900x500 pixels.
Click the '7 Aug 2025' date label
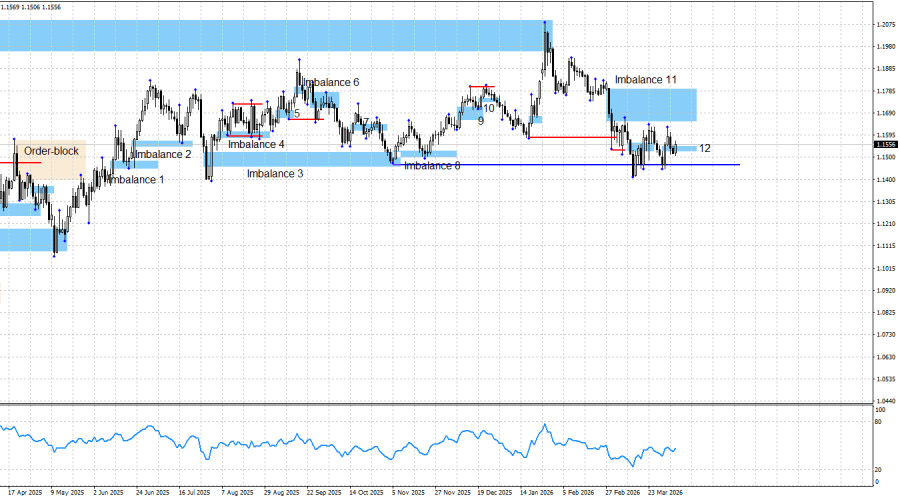[x=237, y=493]
